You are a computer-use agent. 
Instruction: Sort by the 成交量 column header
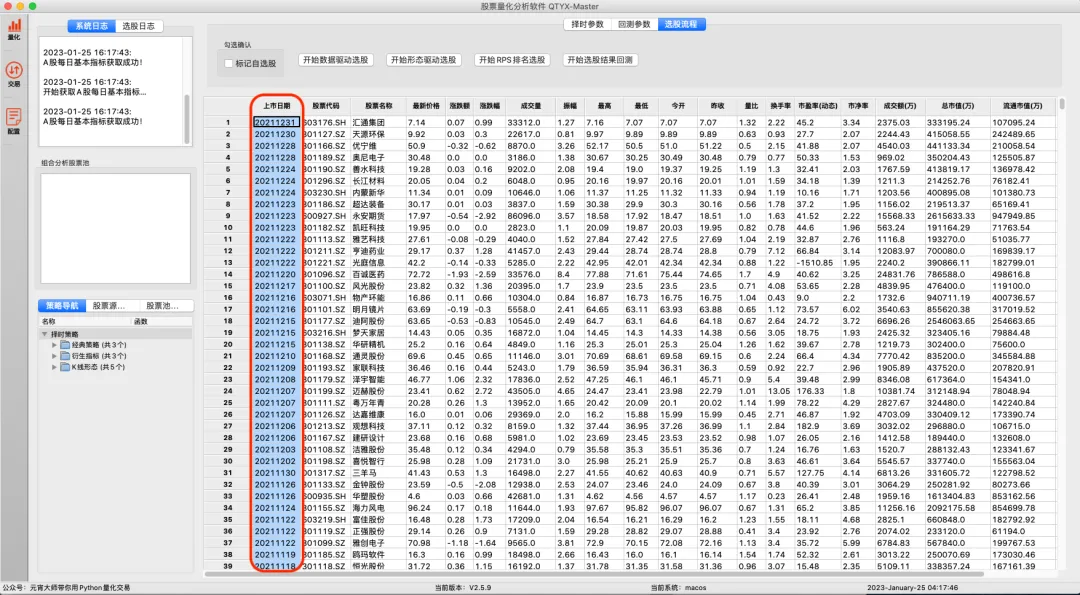[x=530, y=106]
